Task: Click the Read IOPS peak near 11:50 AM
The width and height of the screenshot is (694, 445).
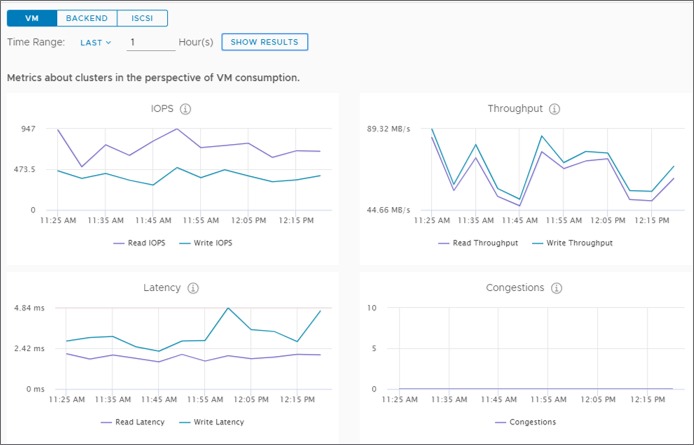Action: point(177,129)
